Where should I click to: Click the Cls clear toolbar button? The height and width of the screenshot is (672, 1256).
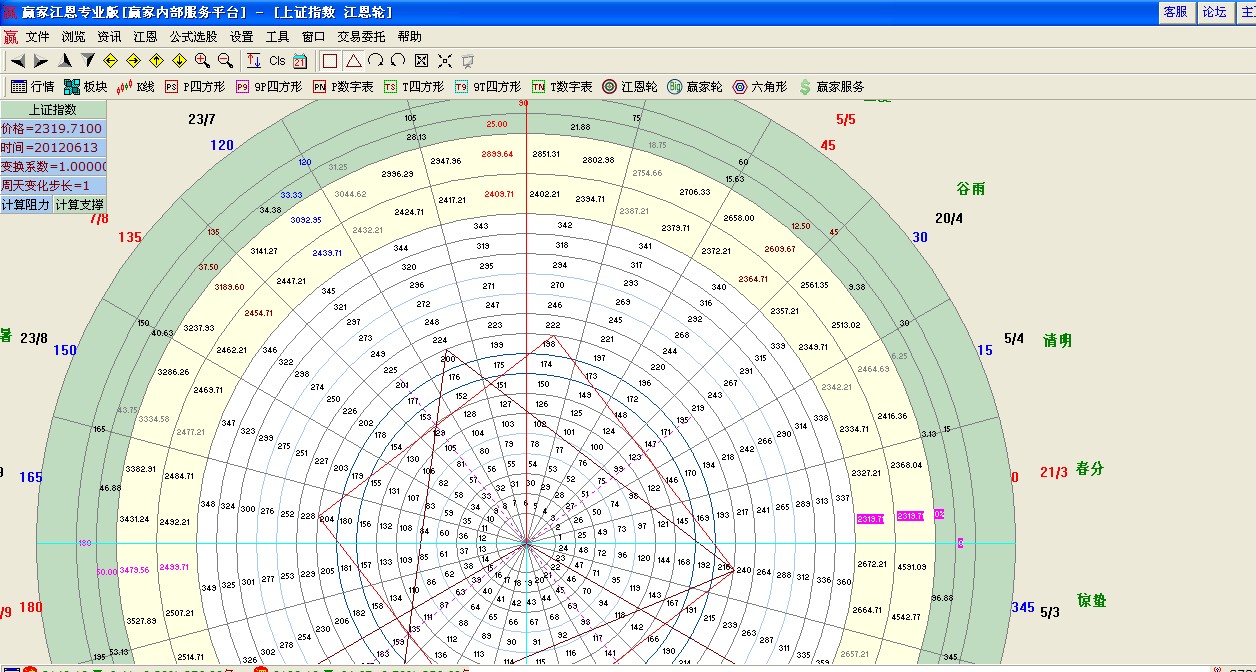[x=277, y=61]
